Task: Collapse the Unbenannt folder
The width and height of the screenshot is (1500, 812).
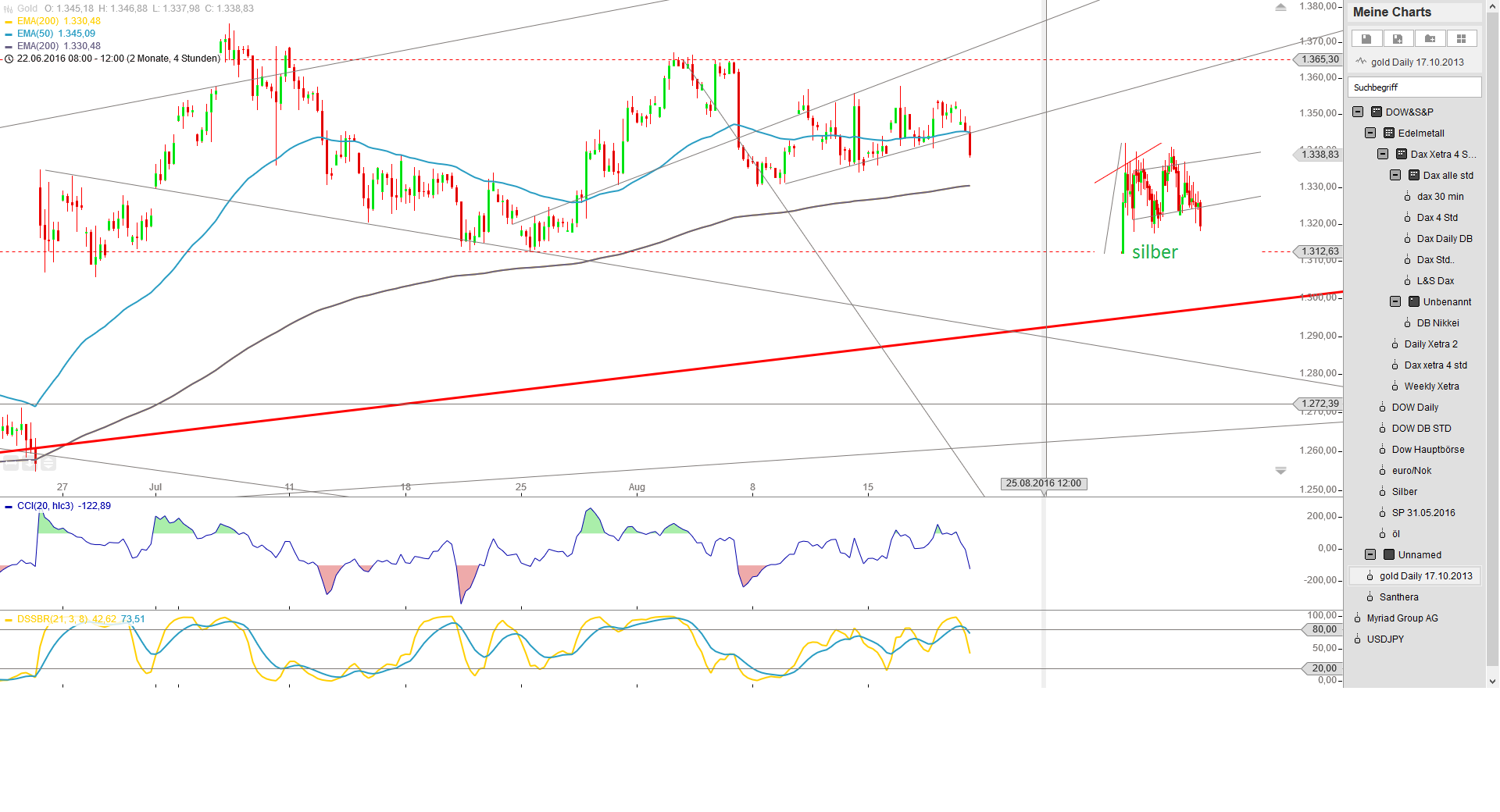Action: tap(1395, 301)
